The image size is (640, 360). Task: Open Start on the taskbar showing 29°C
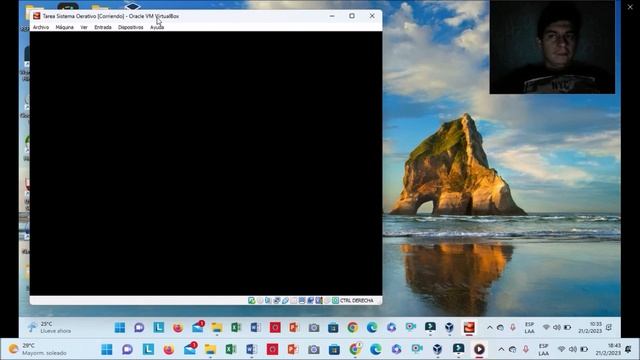[107, 349]
